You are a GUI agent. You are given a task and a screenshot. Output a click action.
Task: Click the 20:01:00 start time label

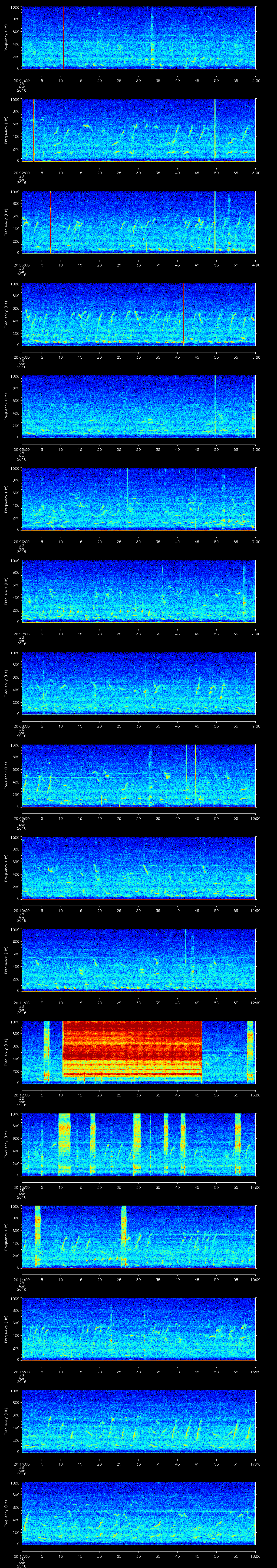[x=21, y=80]
